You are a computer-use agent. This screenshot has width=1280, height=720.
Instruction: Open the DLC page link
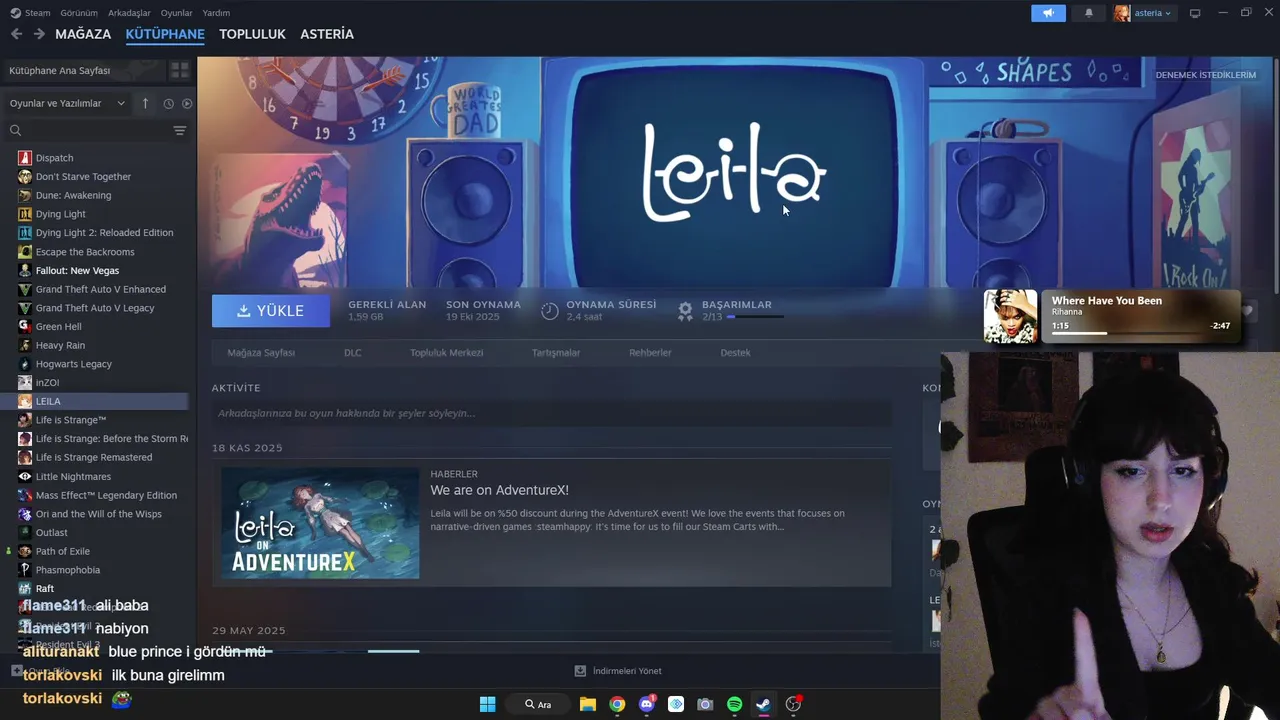pyautogui.click(x=352, y=352)
